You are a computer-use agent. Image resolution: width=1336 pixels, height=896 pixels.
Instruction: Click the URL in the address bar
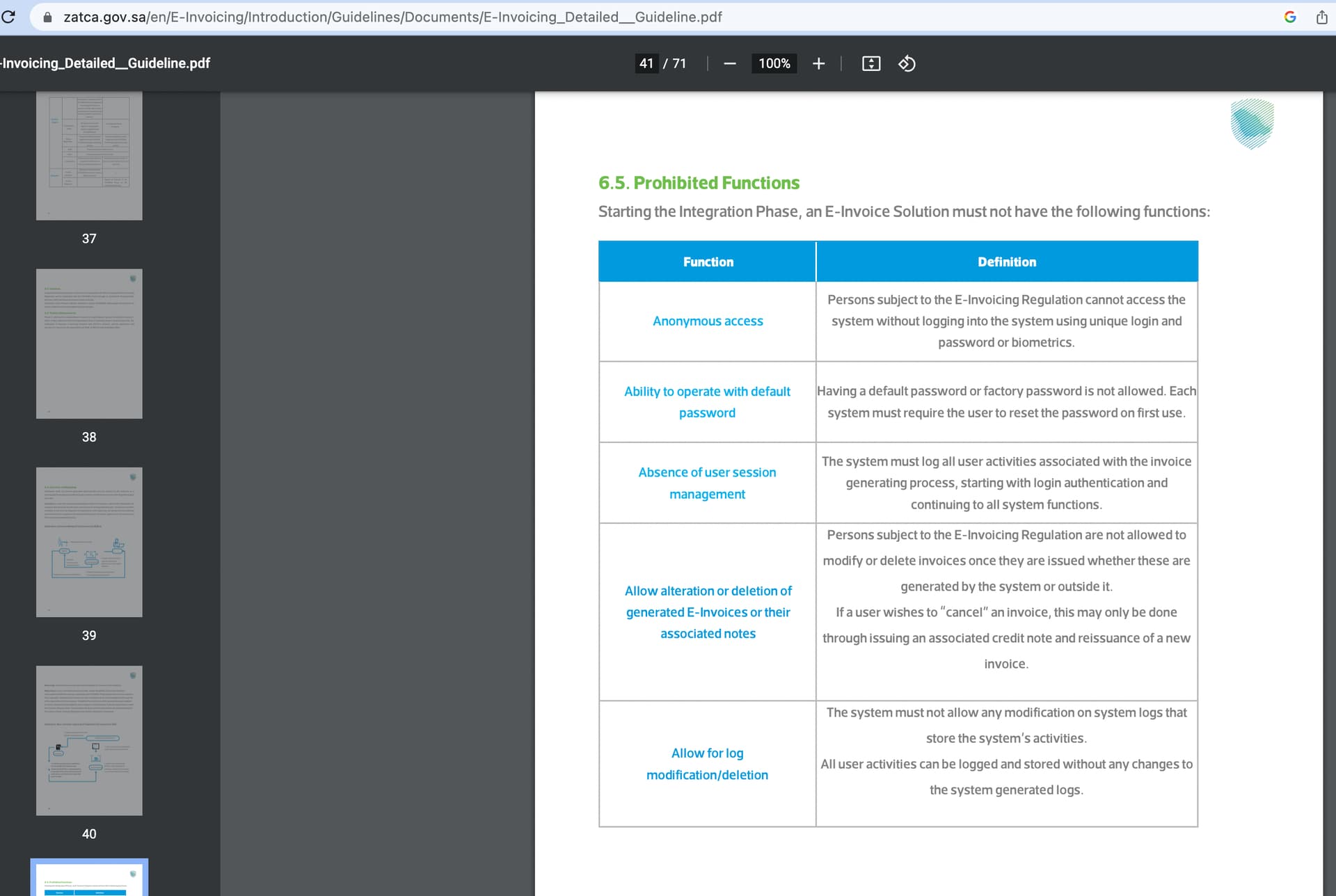tap(392, 17)
